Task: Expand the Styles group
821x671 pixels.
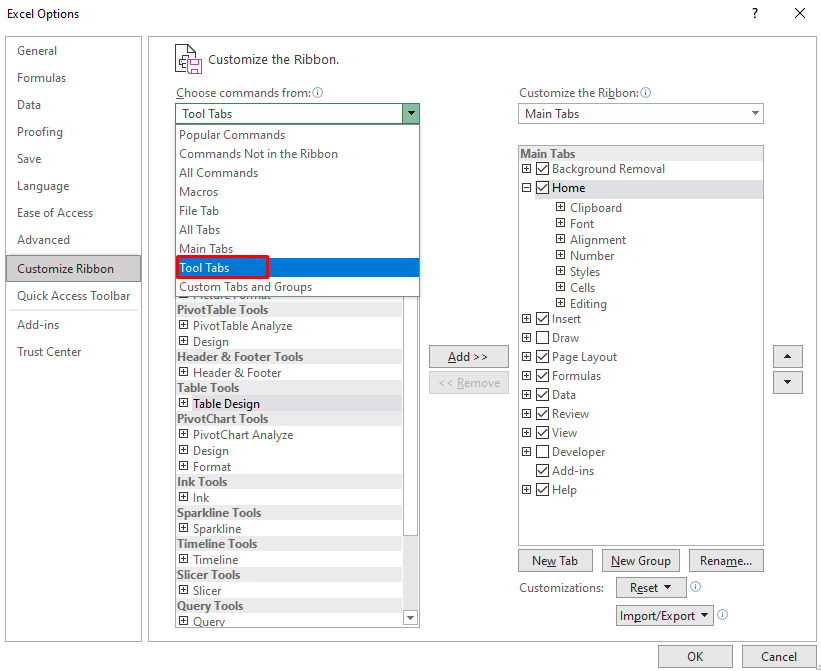Action: 560,271
